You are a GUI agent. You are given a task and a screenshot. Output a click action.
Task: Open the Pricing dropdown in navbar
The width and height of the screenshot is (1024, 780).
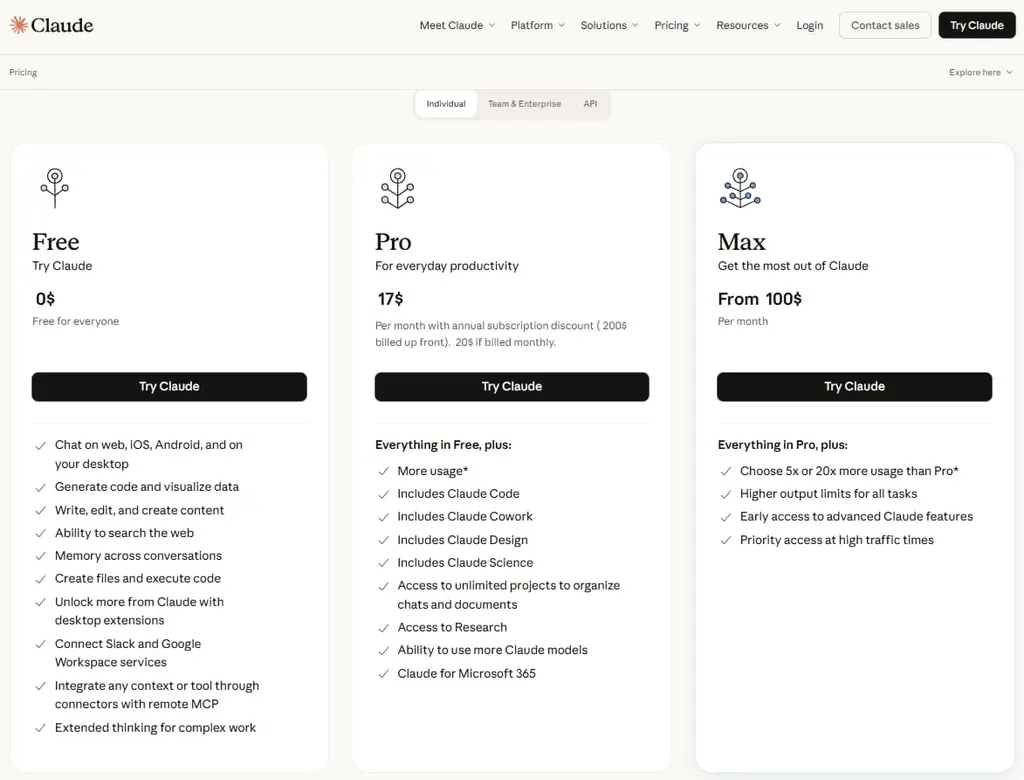click(677, 25)
